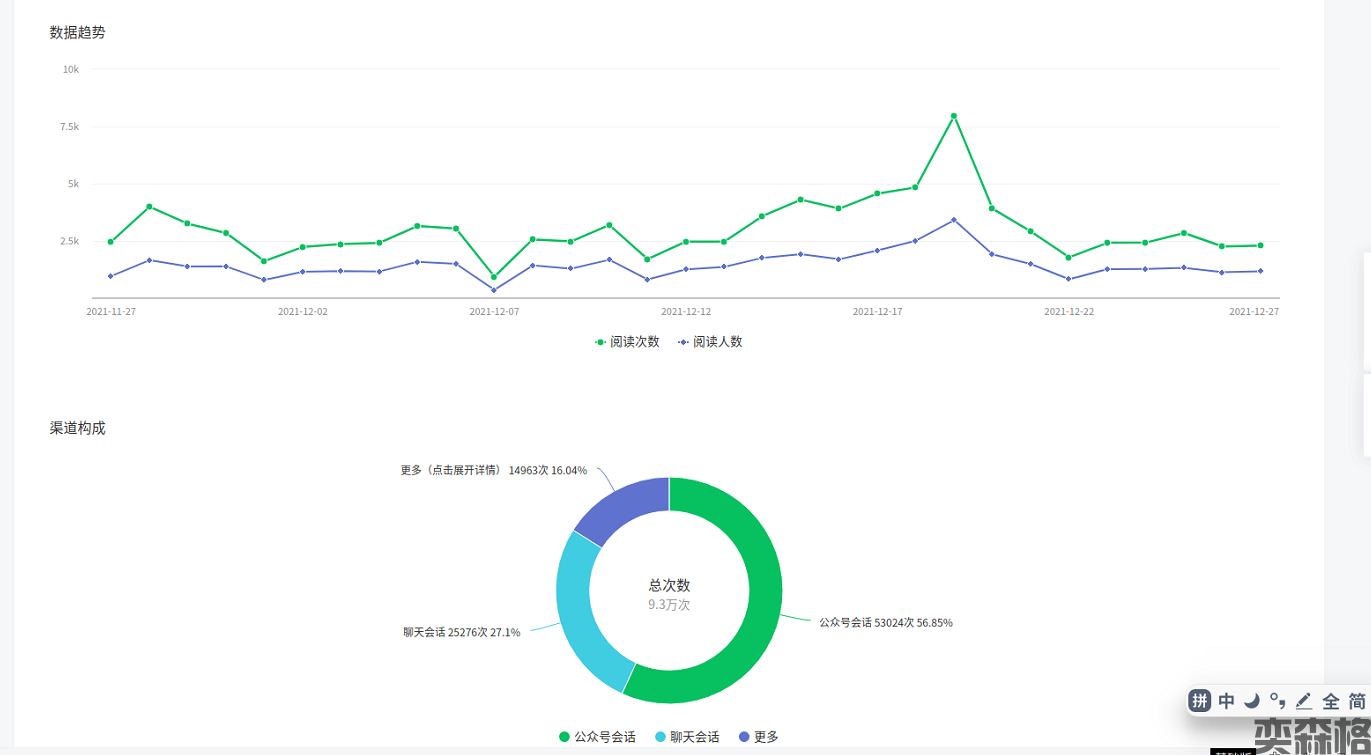
Task: Toggle 聊天会话 in donut chart legend
Action: pyautogui.click(x=687, y=737)
